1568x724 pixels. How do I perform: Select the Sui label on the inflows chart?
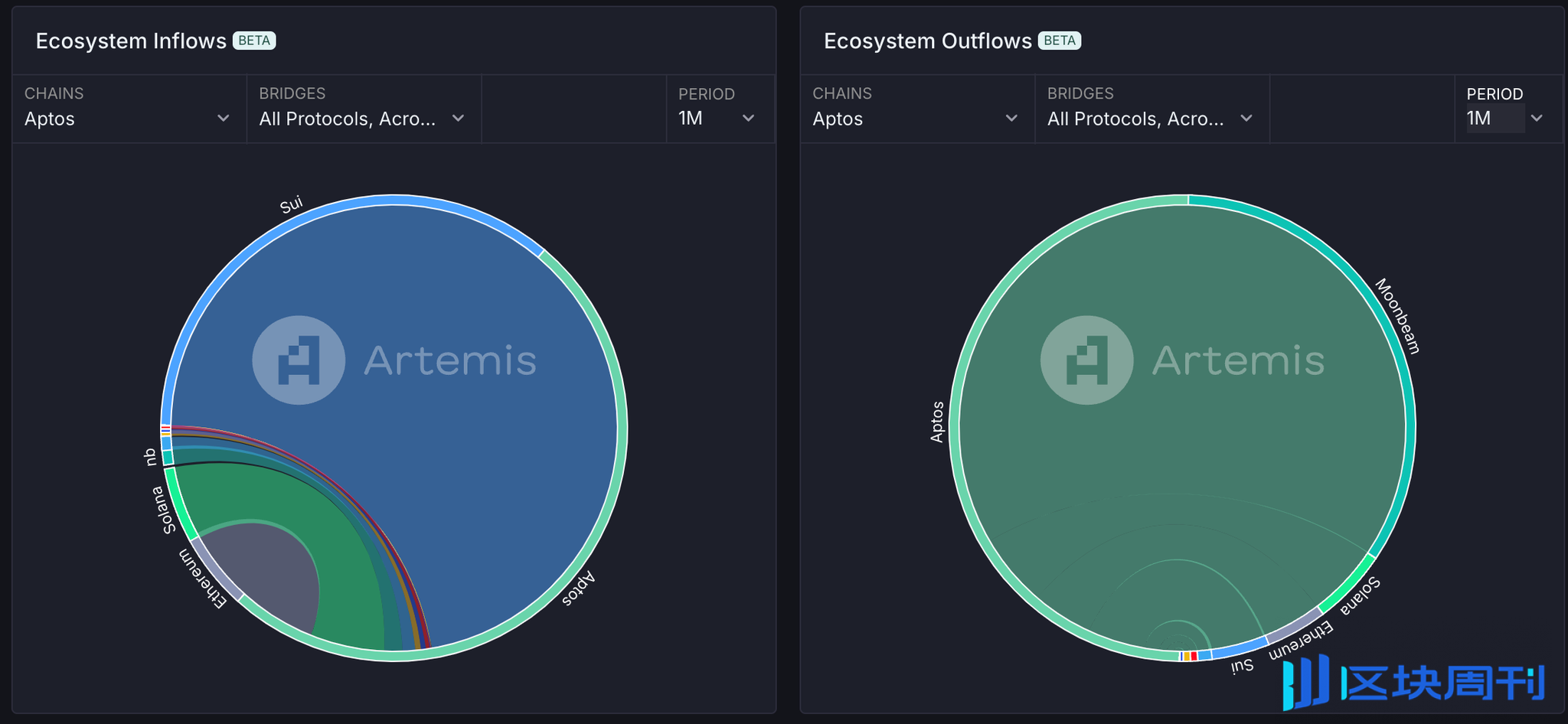point(292,205)
